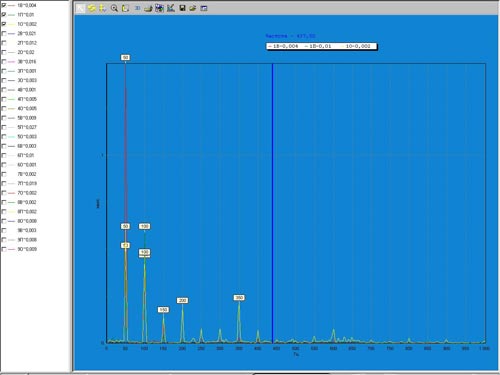Enable the series checkbox labeled 0.027
This screenshot has width=500, height=375.
click(x=4, y=127)
